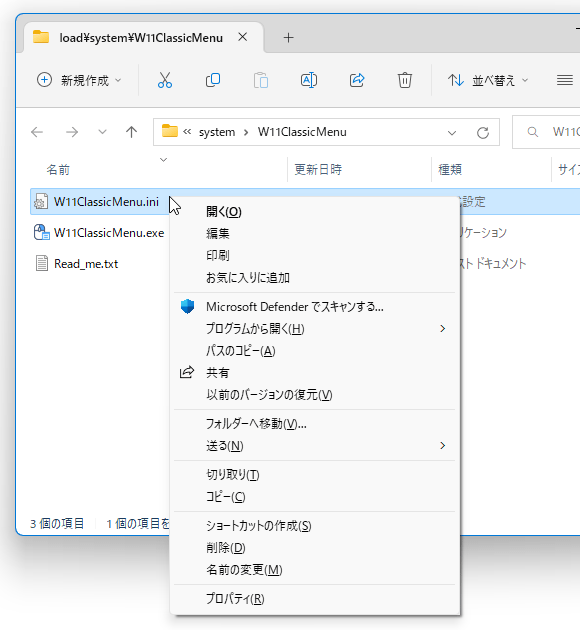Image resolution: width=580 pixels, height=630 pixels.
Task: Open 送る(N) submenu
Action: [x=314, y=446]
